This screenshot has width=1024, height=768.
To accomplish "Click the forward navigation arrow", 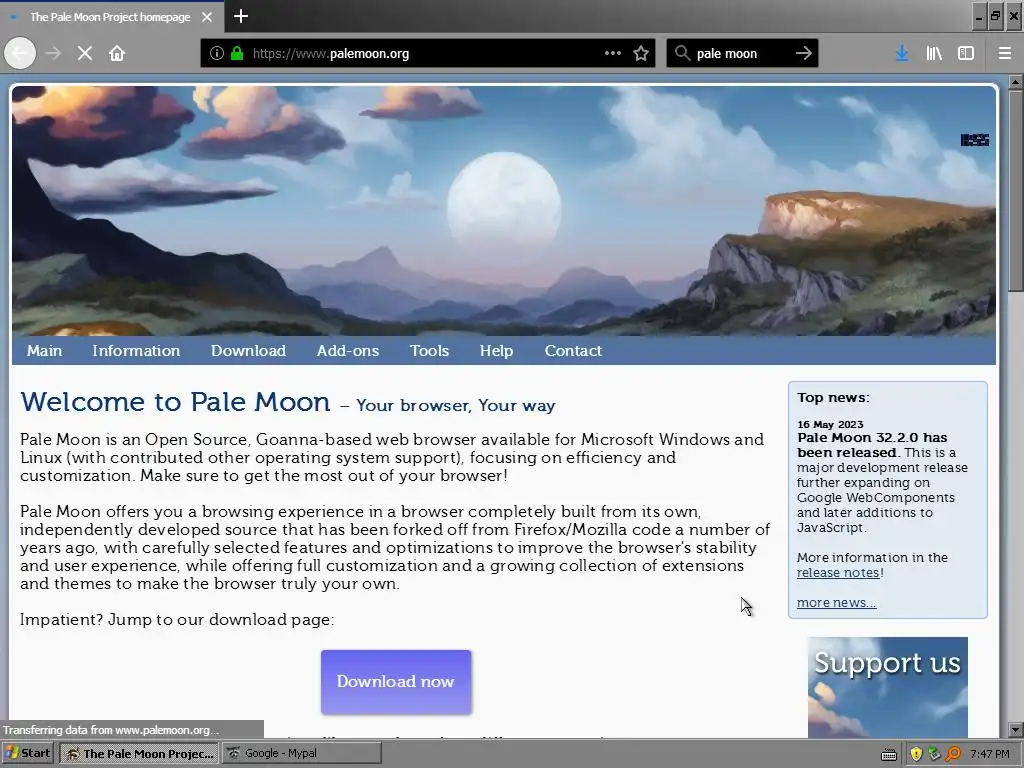I will click(54, 53).
